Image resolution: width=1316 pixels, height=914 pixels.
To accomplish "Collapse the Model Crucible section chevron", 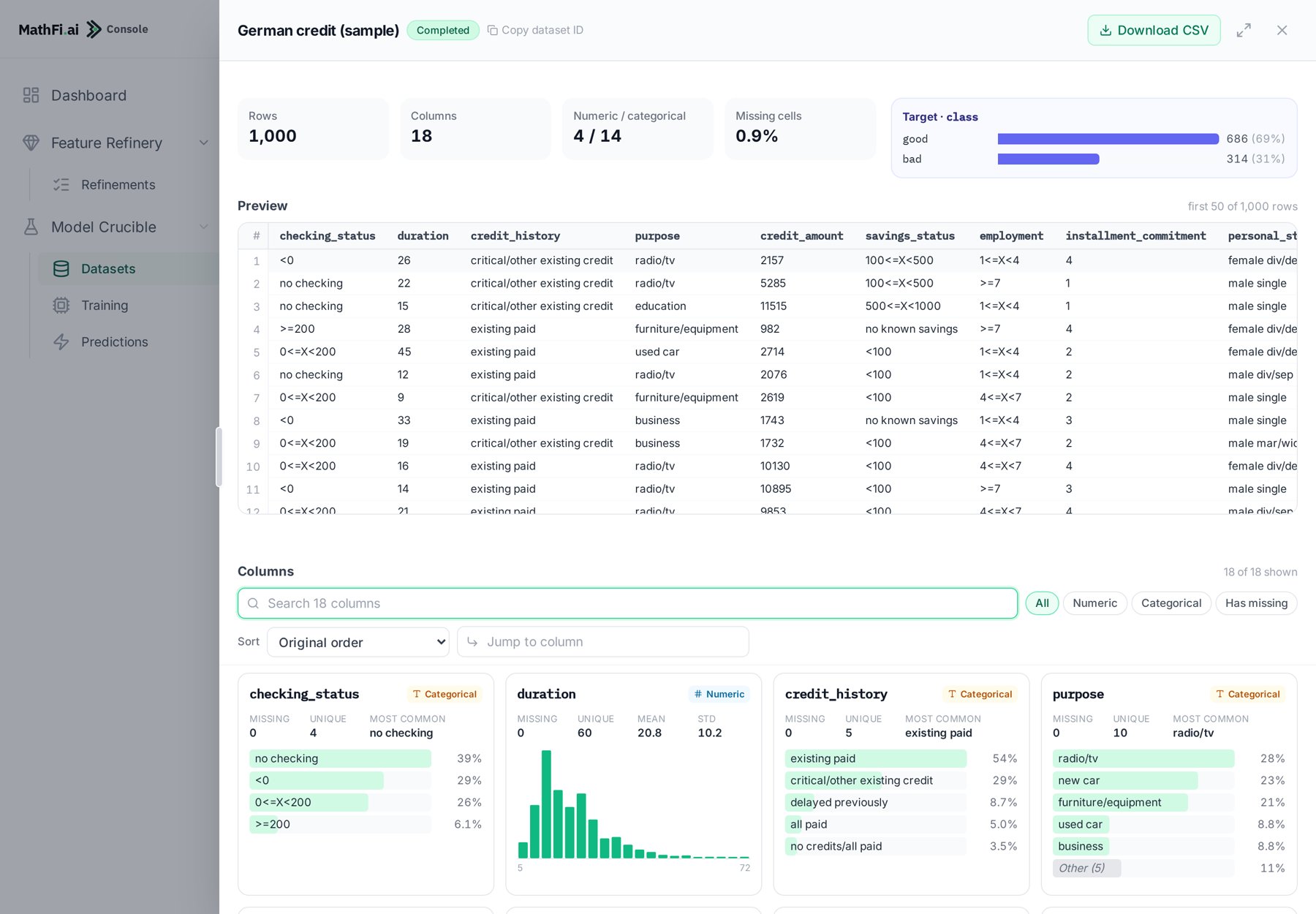I will point(204,227).
